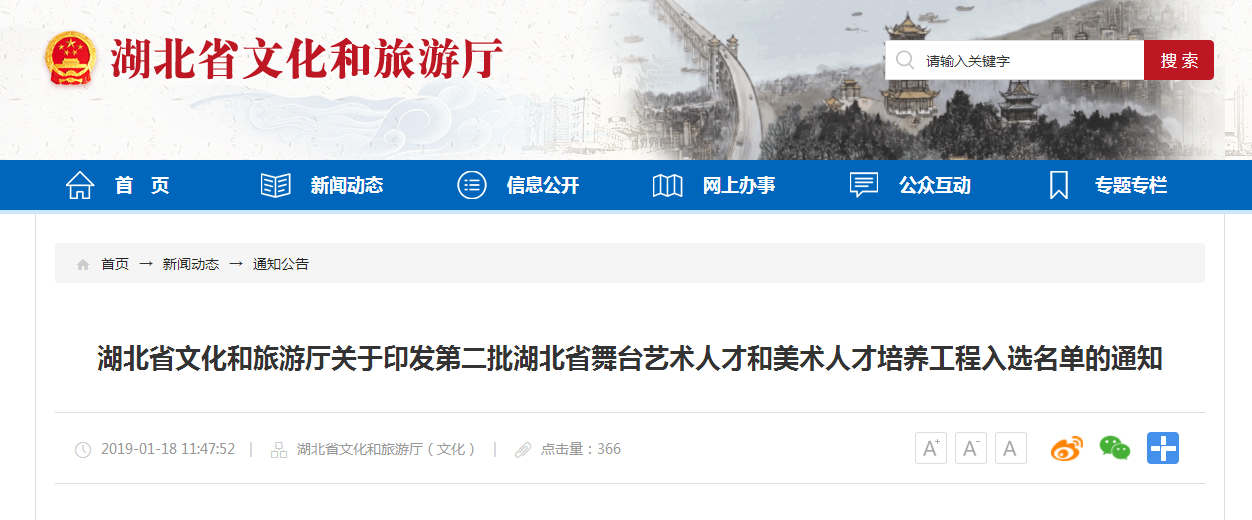Click the red 搜索 search button

pos(1179,60)
